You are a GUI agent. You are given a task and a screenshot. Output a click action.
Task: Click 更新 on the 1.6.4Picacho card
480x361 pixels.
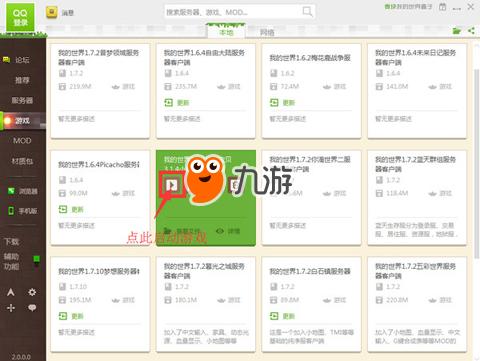coord(71,209)
